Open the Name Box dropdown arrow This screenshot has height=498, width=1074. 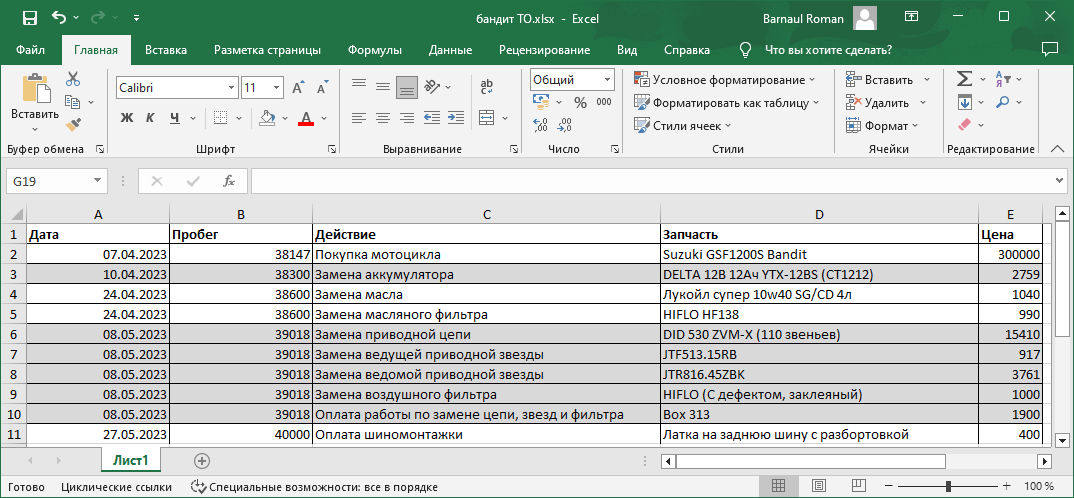98,181
